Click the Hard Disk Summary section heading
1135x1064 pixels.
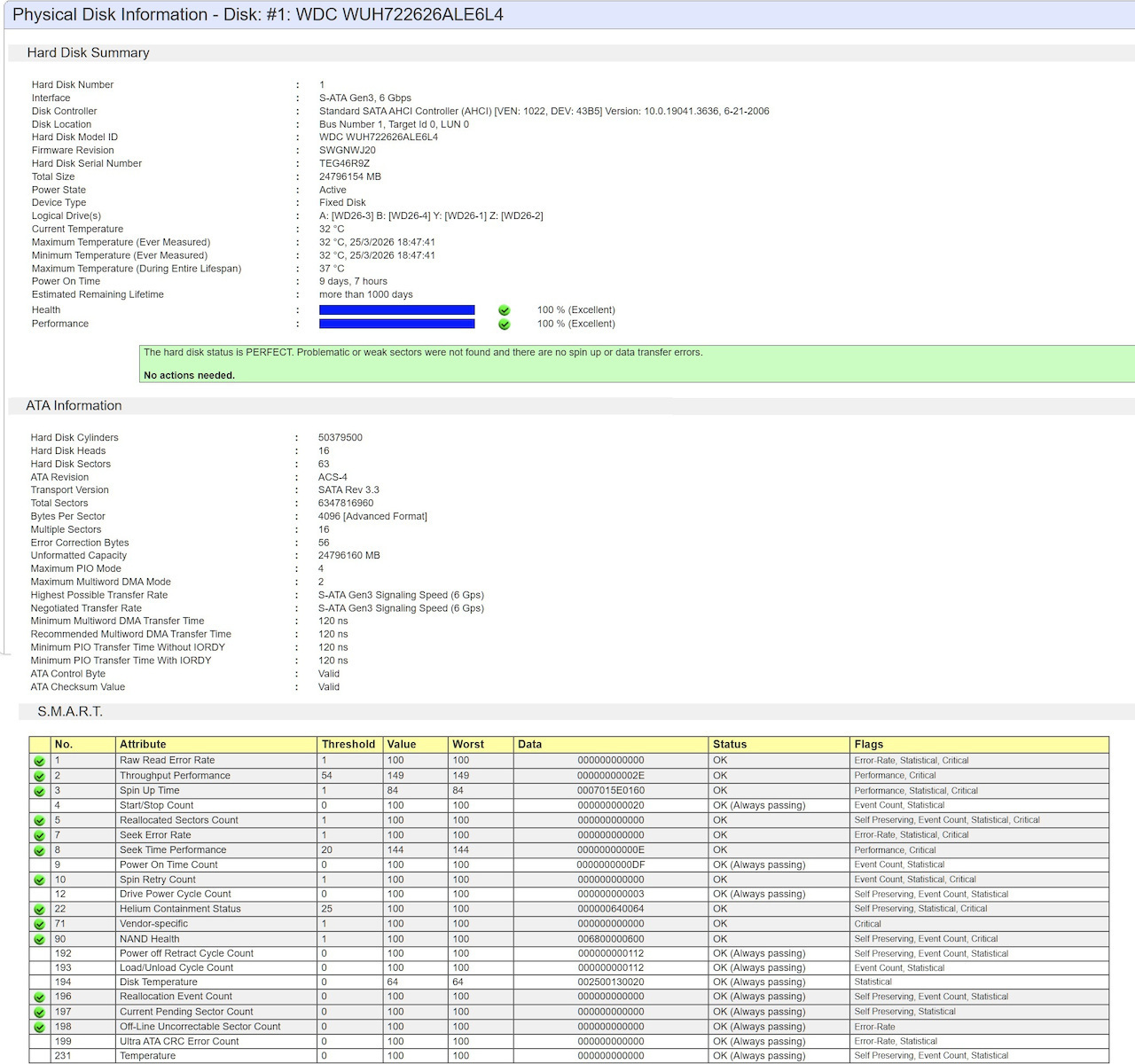tap(88, 53)
